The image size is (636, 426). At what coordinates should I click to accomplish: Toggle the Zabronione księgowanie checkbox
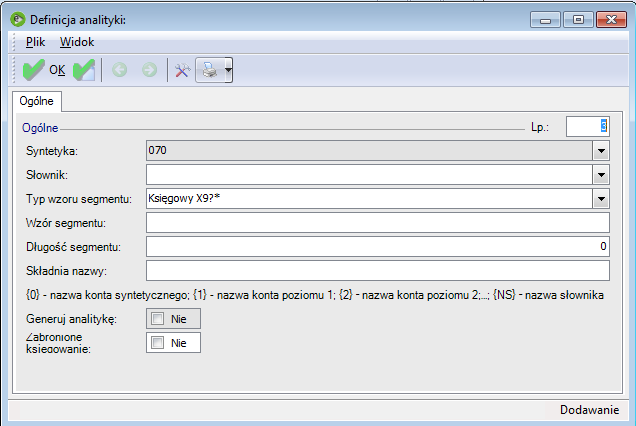pyautogui.click(x=157, y=343)
